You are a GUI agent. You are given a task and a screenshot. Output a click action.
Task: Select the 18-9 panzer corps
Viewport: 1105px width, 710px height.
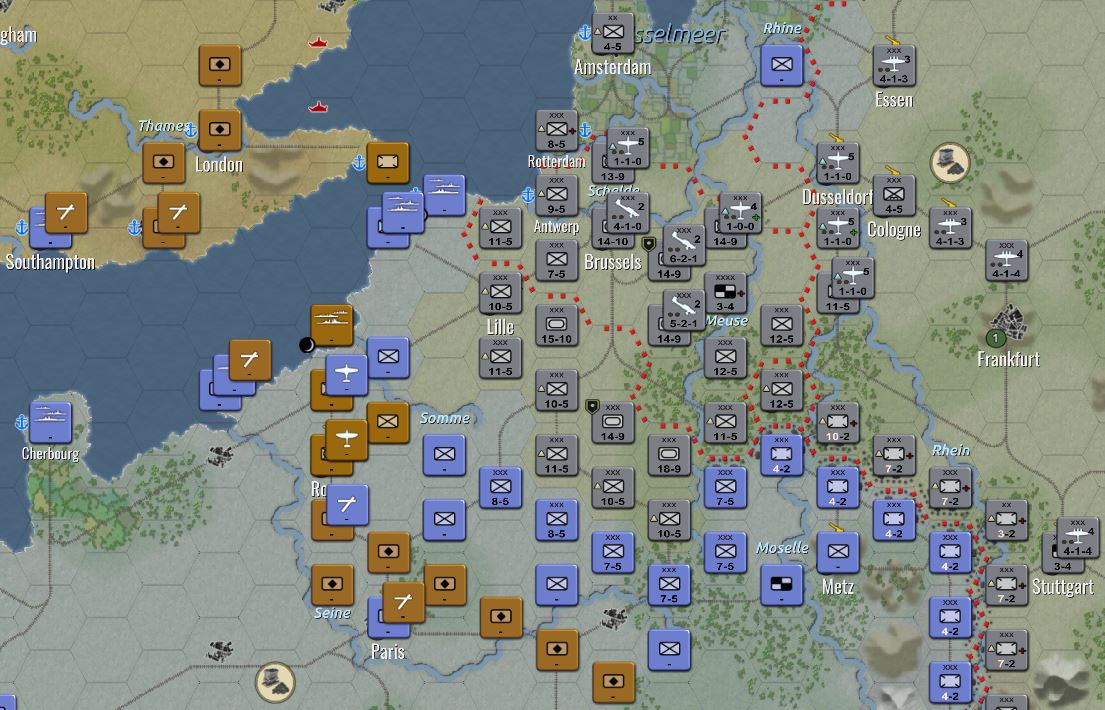[669, 455]
